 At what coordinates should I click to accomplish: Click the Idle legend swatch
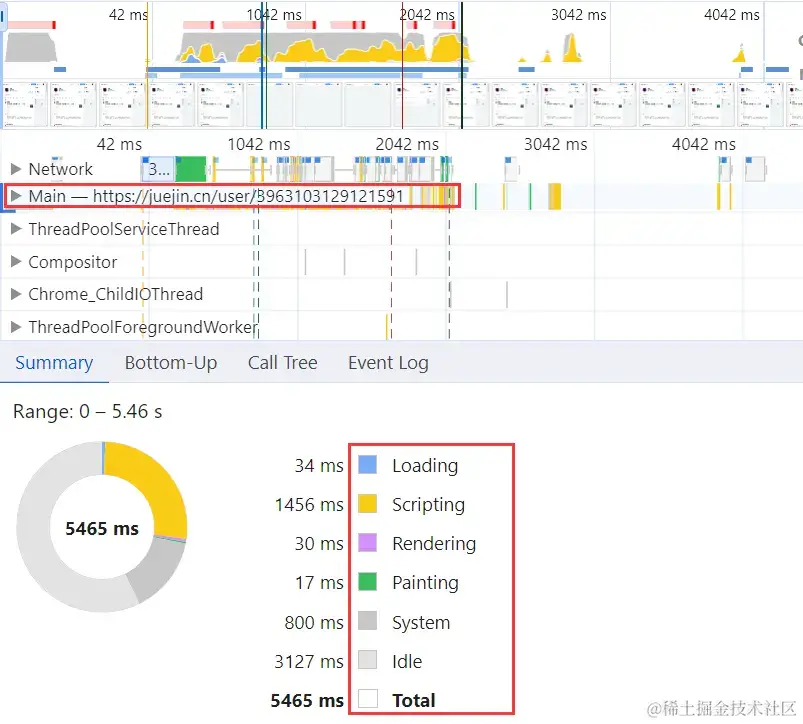pos(367,660)
